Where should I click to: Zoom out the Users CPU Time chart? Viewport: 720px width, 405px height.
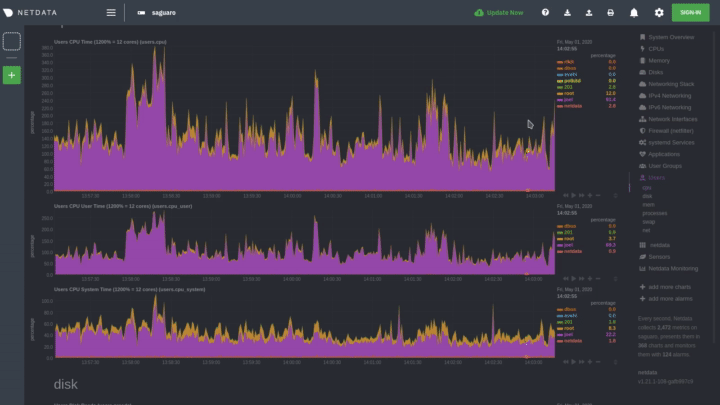598,196
